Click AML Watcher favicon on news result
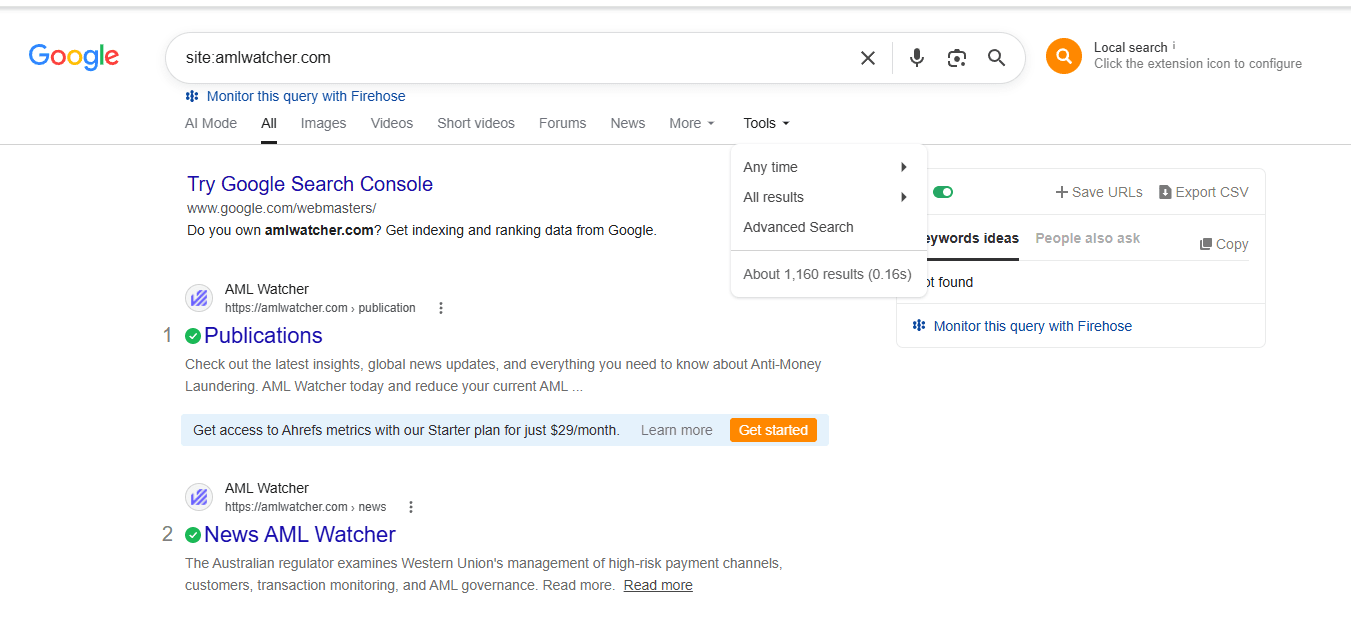This screenshot has width=1351, height=631. pyautogui.click(x=199, y=497)
